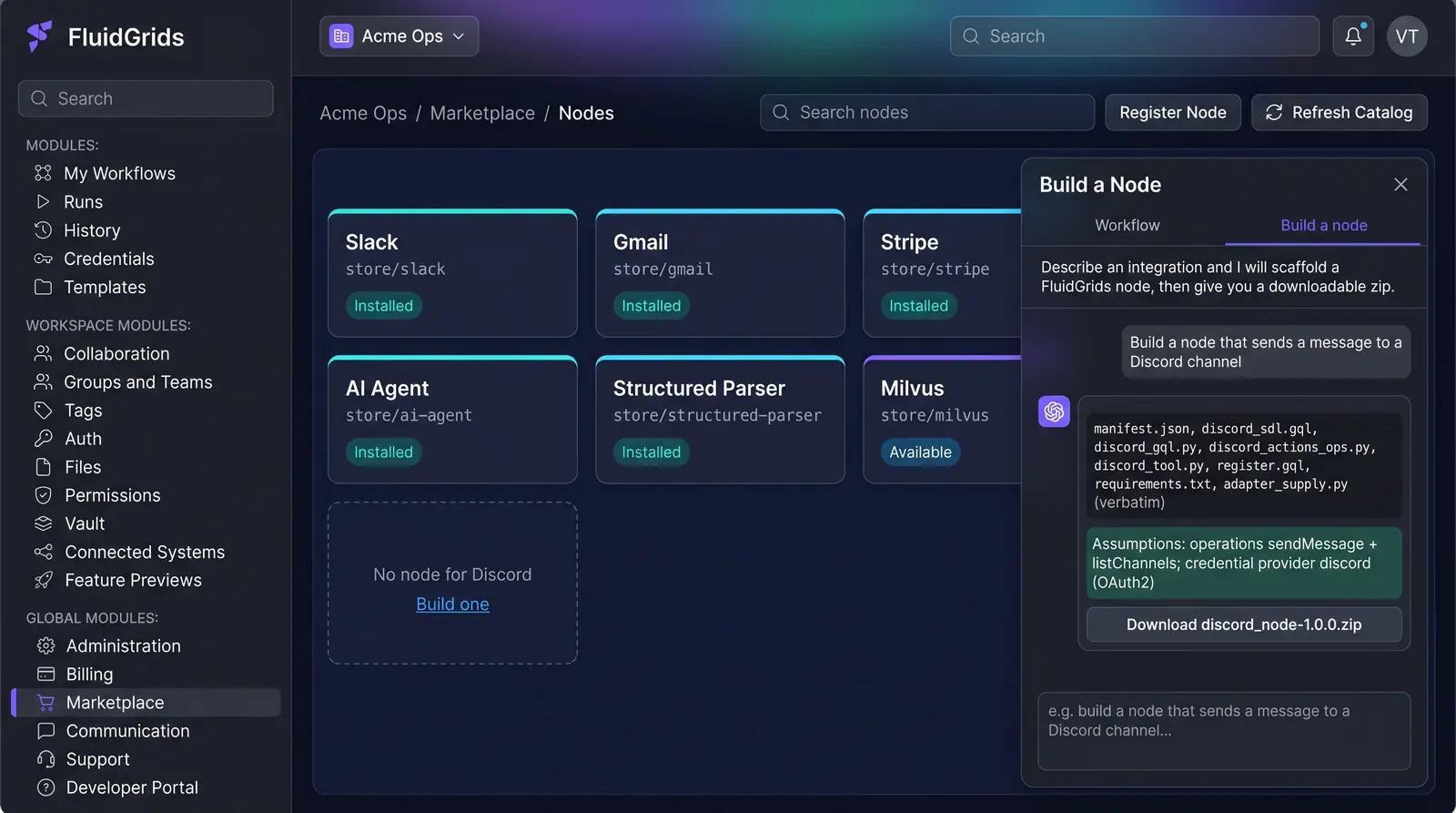The height and width of the screenshot is (813, 1456).
Task: Click Installed badge on Structured Parser
Action: click(651, 452)
